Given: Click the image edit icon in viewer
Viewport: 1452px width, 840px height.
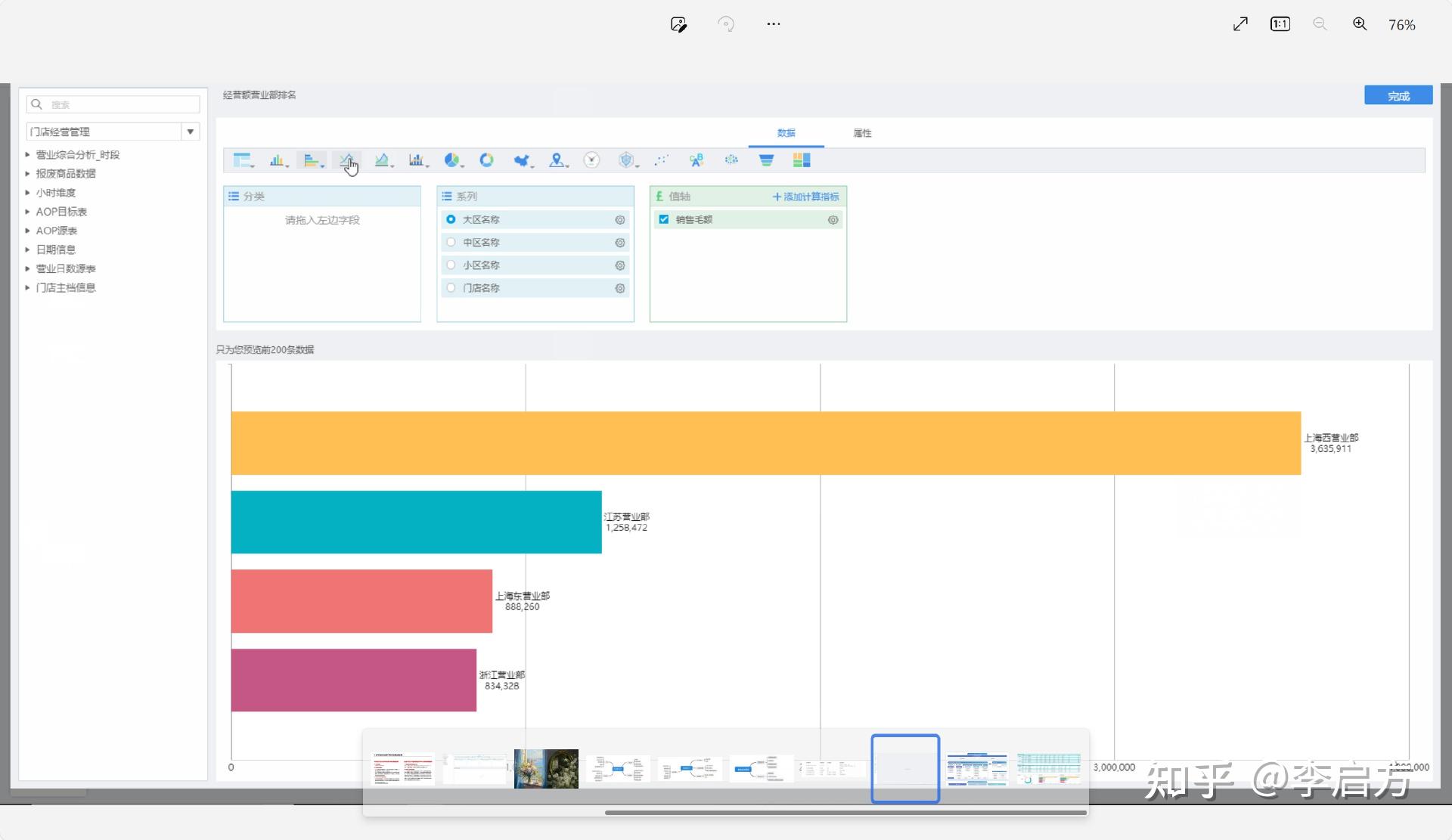Looking at the screenshot, I should pyautogui.click(x=678, y=24).
